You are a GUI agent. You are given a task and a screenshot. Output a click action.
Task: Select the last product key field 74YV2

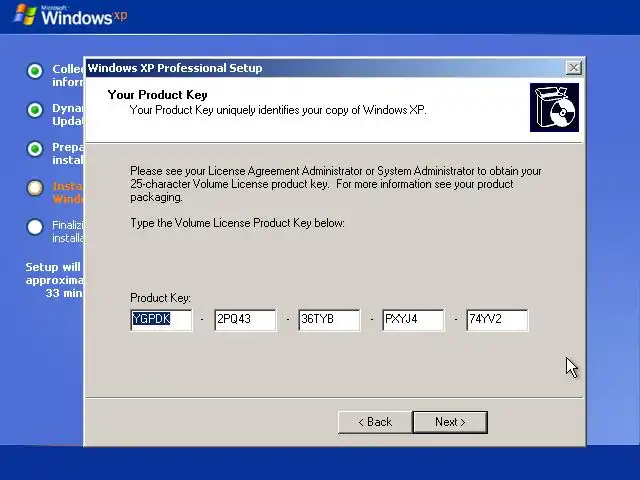click(497, 320)
